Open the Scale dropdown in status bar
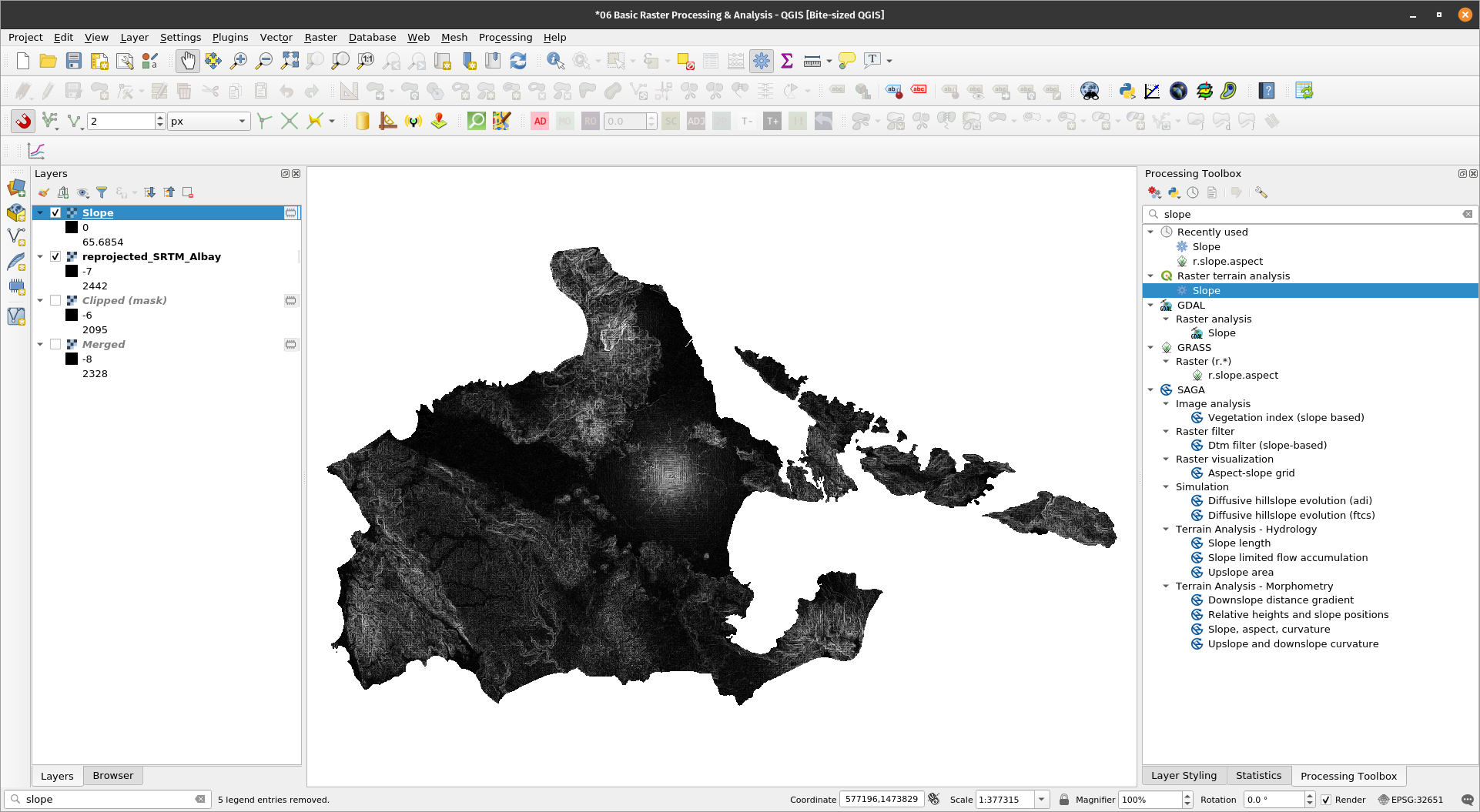Image resolution: width=1480 pixels, height=812 pixels. coord(1041,800)
